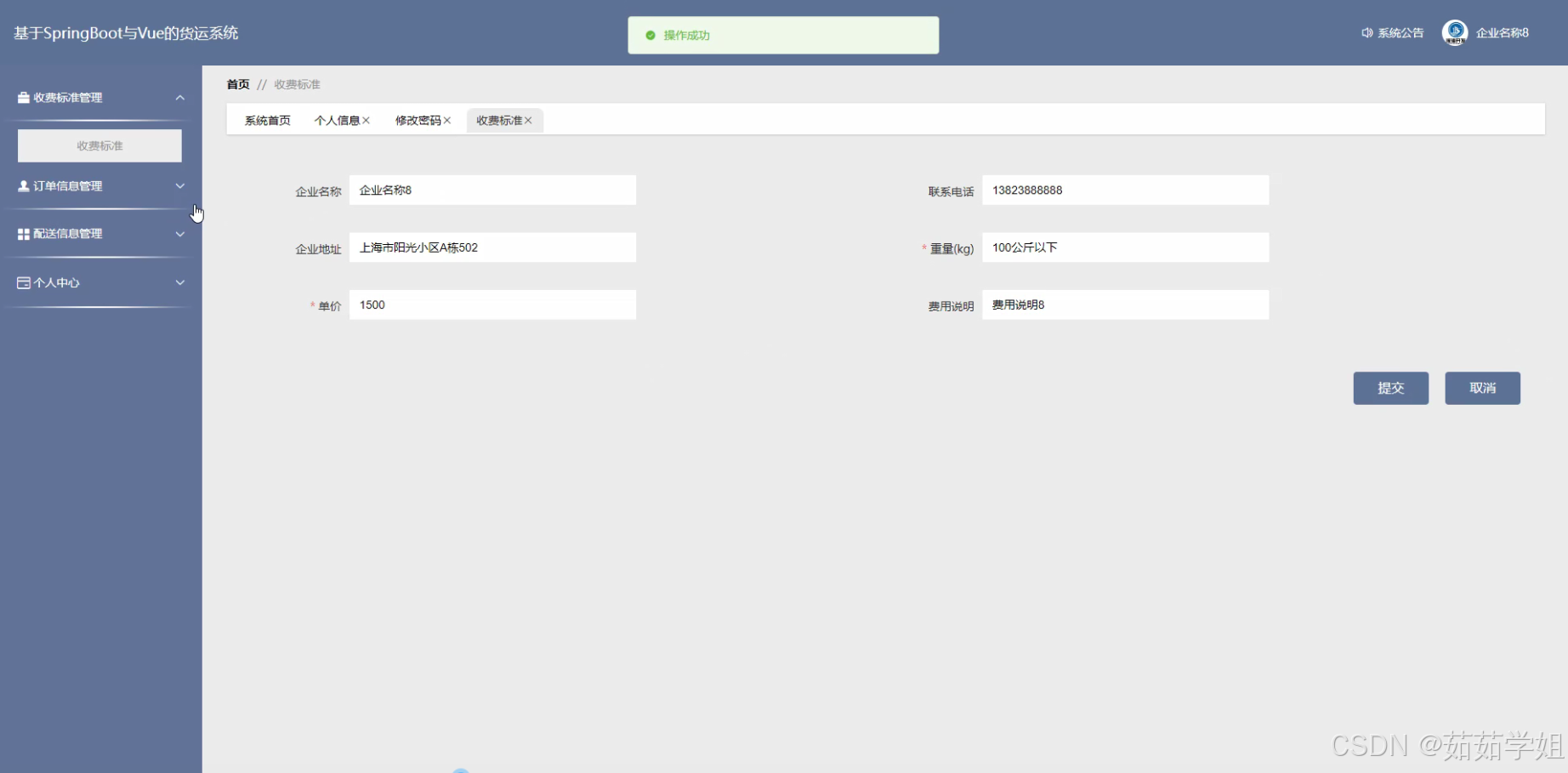The height and width of the screenshot is (773, 1568).
Task: Click the 配送信息管理 grid icon
Action: 24,234
